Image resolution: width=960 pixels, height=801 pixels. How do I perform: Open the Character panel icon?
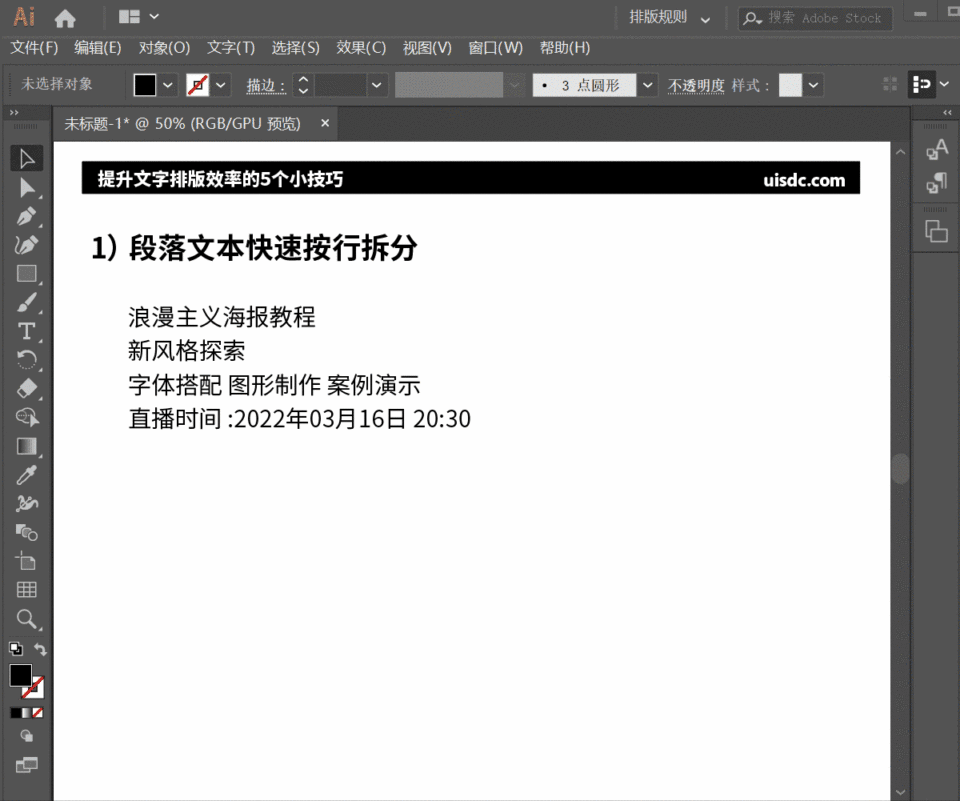pos(937,150)
